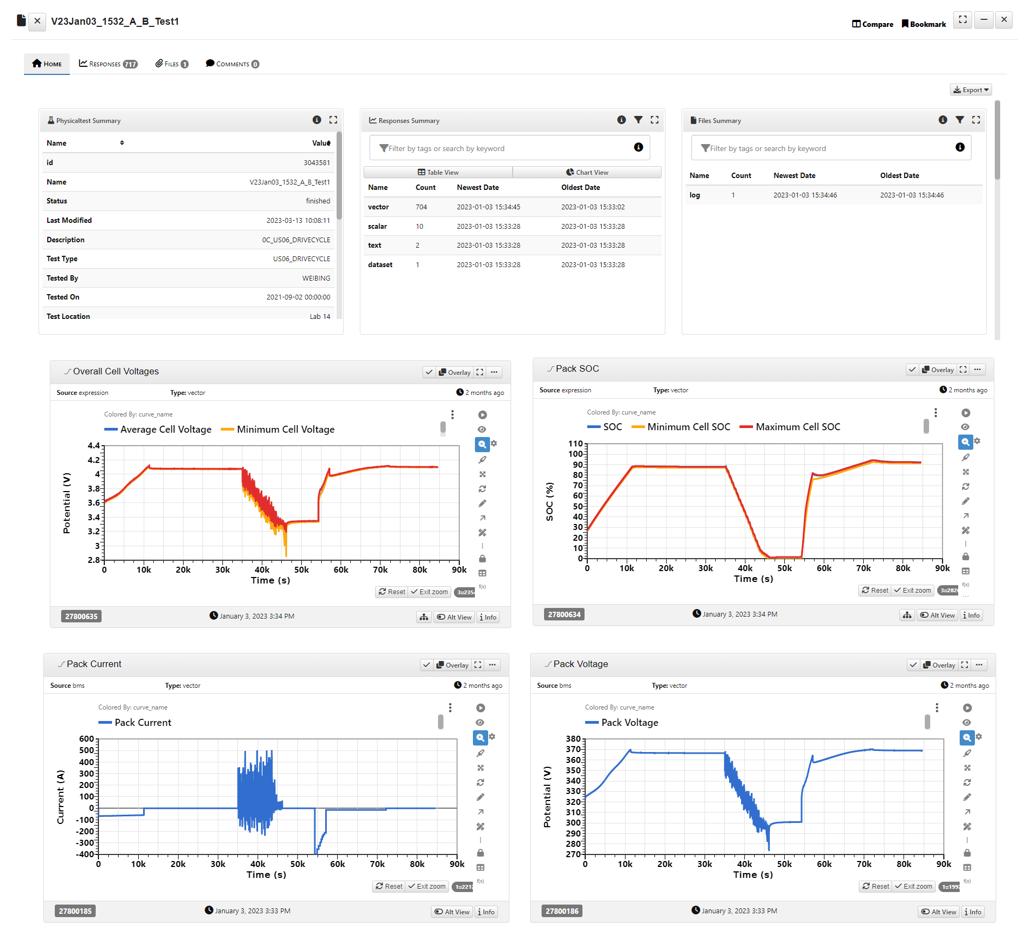Open more options menu on Overall Cell Voltages
This screenshot has height=940, width=1019.
[x=495, y=372]
